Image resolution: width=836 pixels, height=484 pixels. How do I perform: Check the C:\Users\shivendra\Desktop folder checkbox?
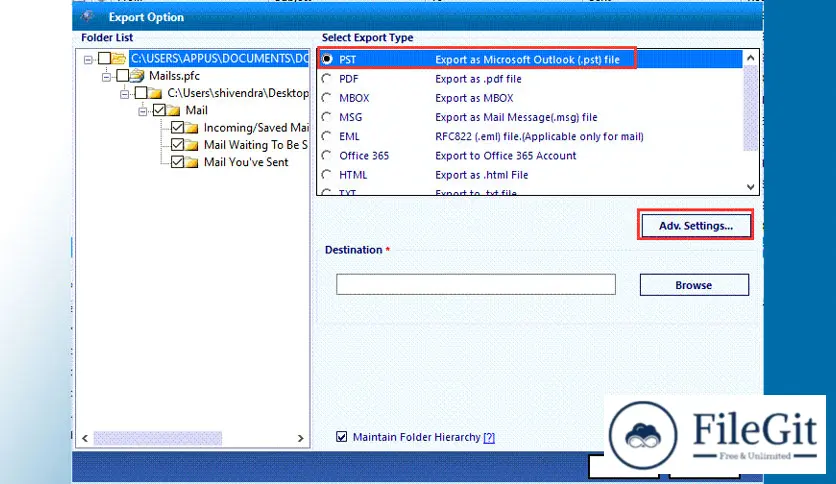coord(141,93)
